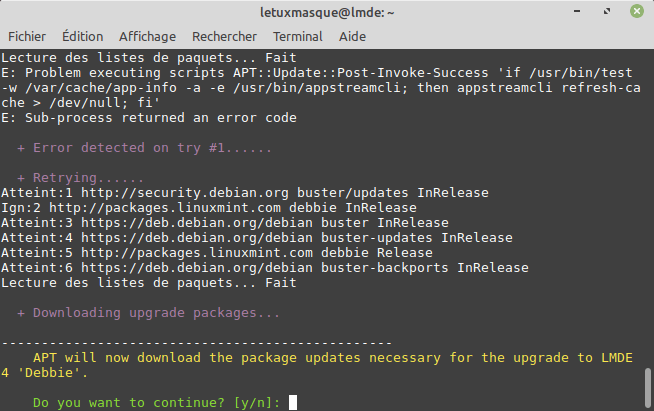Open the Terminal menu
The image size is (654, 411).
297,36
